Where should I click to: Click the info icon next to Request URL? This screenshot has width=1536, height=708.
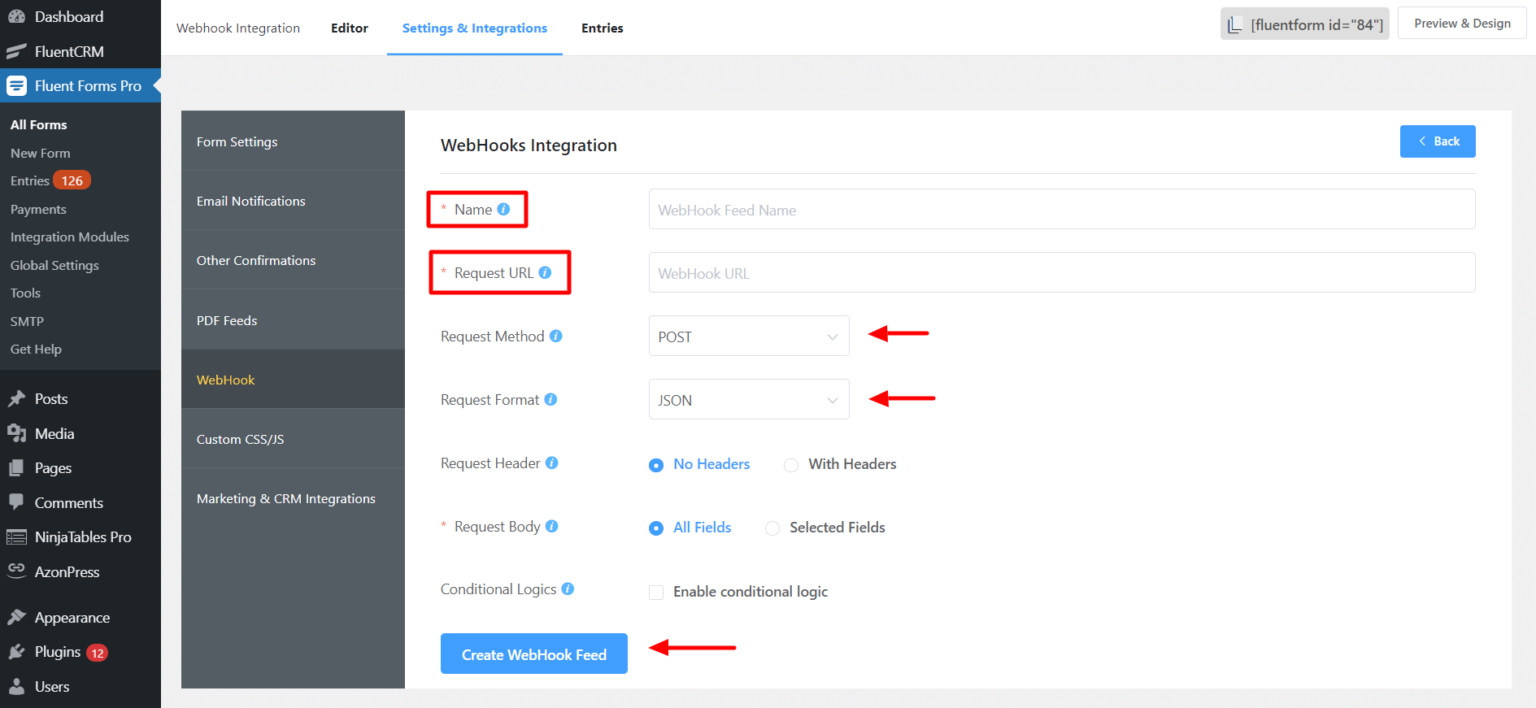[545, 271]
